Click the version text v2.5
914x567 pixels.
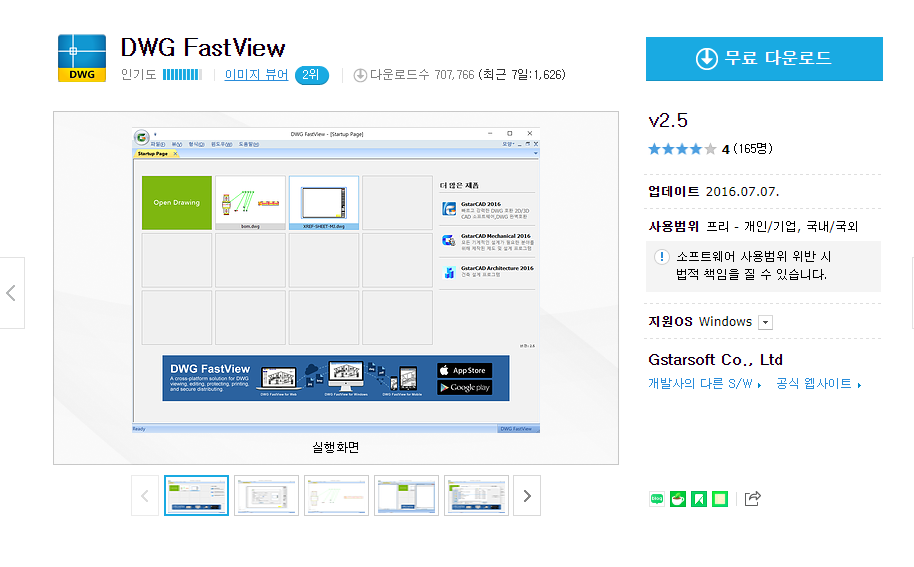click(x=668, y=121)
